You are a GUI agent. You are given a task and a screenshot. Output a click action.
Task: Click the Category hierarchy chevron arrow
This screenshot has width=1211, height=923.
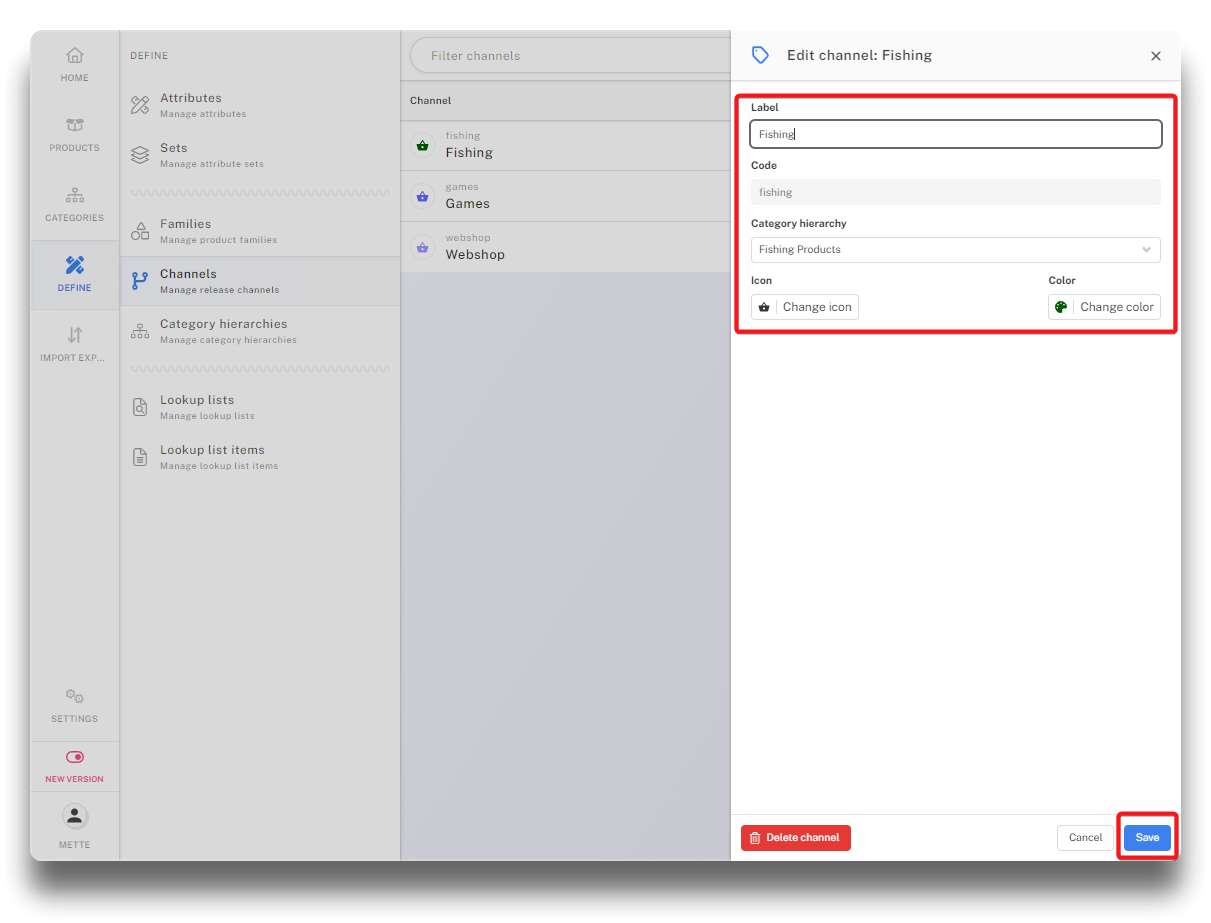click(x=1146, y=250)
